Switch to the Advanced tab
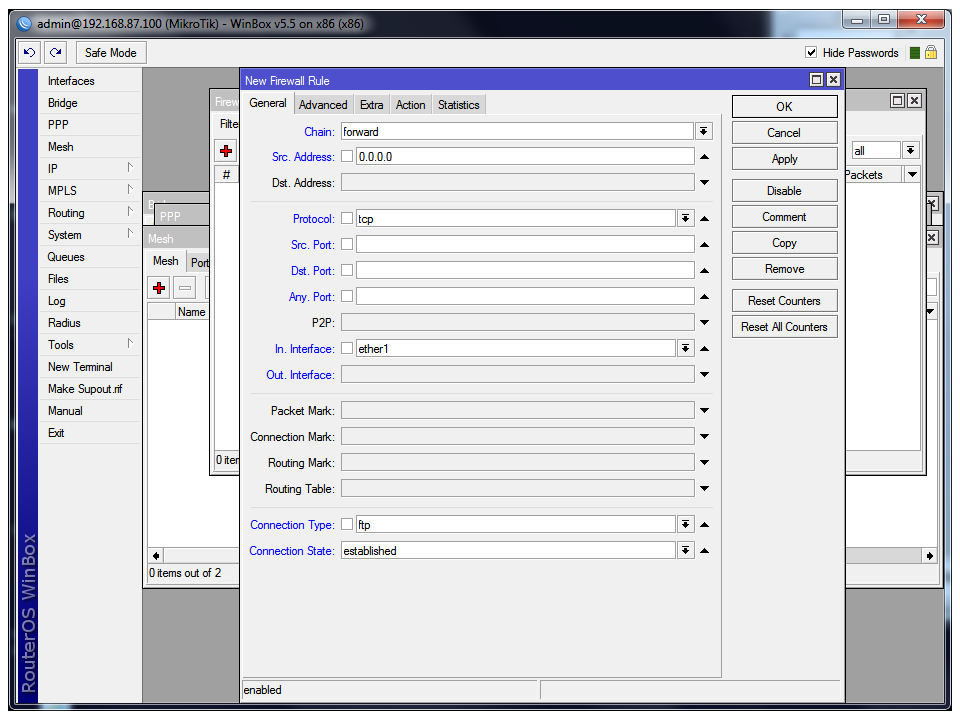 (323, 105)
